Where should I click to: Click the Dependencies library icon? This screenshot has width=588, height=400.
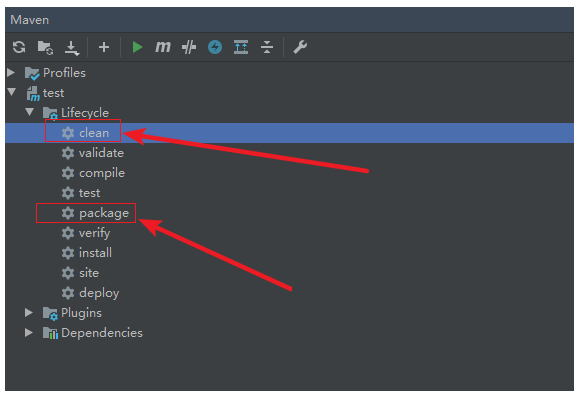point(50,333)
